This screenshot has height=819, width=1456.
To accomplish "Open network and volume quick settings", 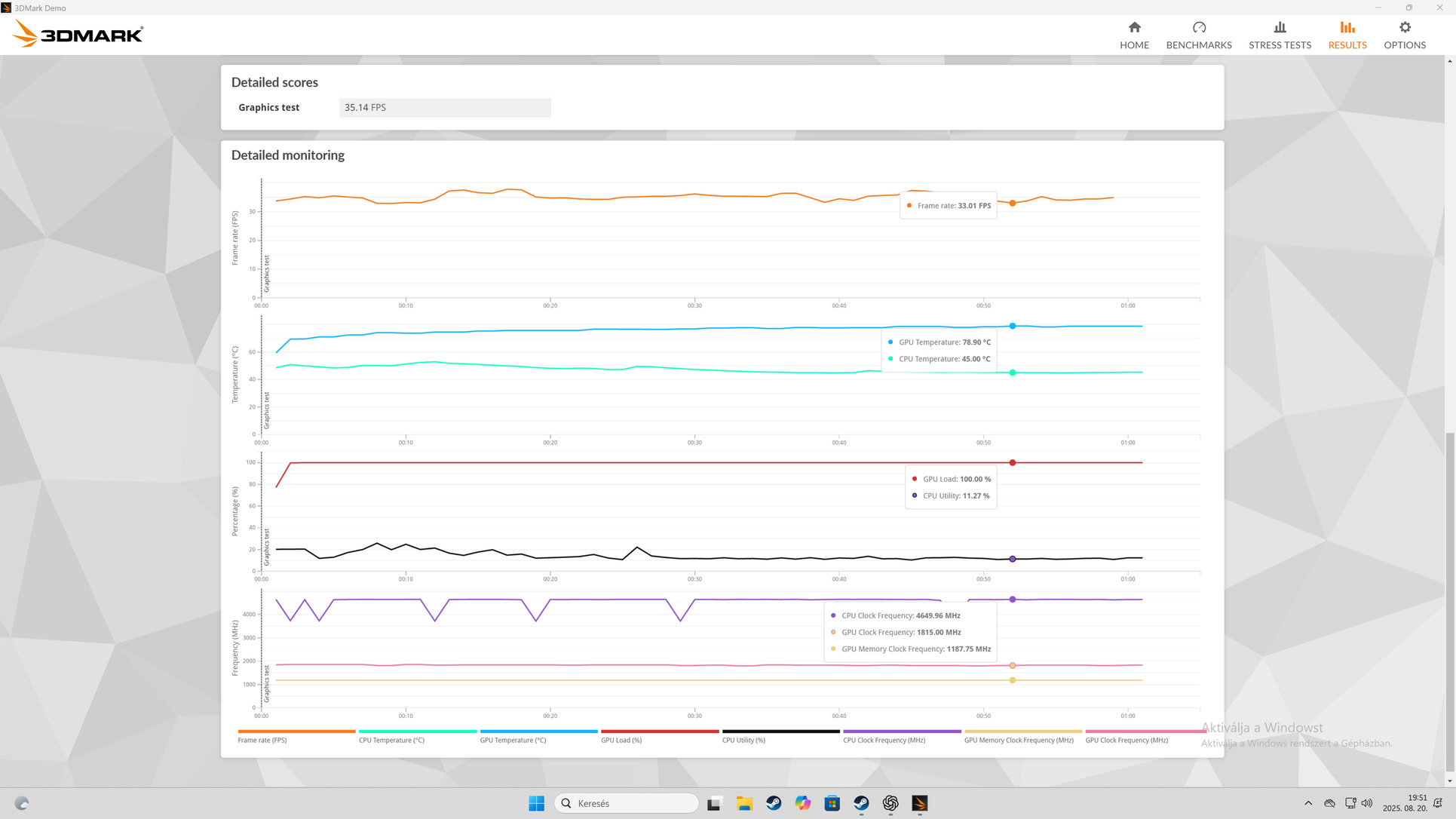I will 1359,803.
